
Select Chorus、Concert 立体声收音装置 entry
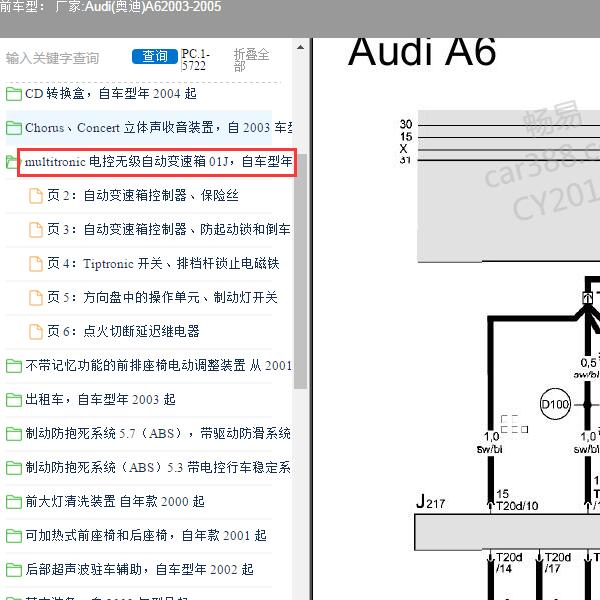click(x=158, y=127)
